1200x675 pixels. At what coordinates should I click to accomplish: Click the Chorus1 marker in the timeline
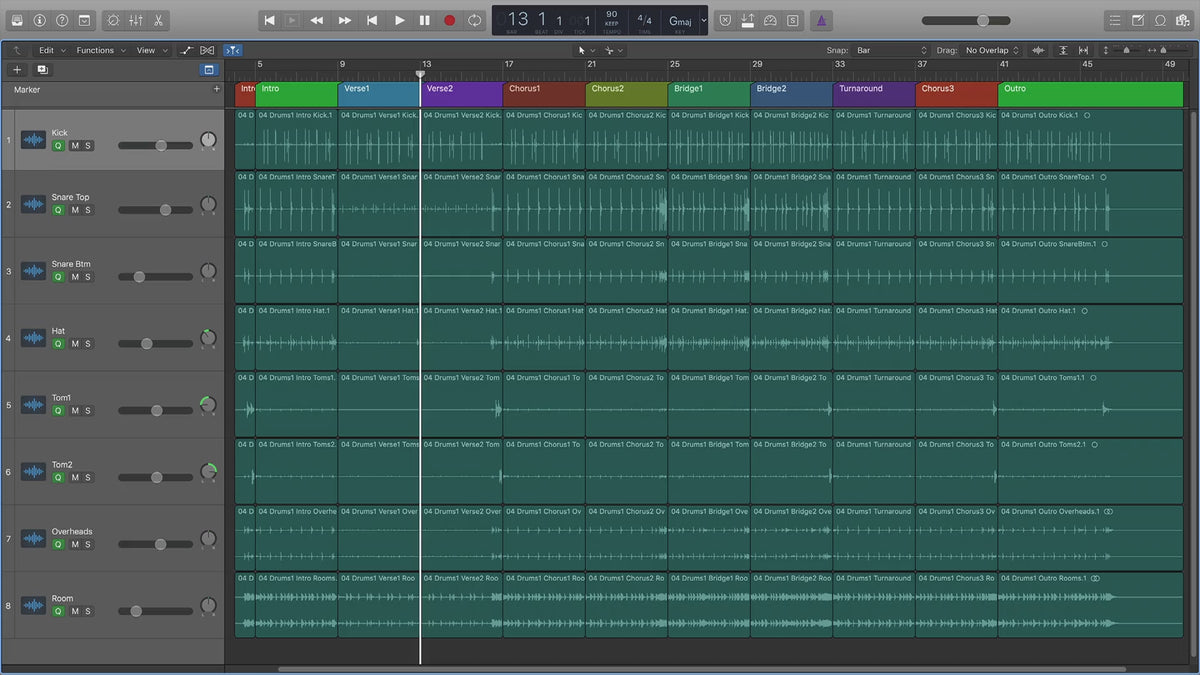(x=544, y=94)
